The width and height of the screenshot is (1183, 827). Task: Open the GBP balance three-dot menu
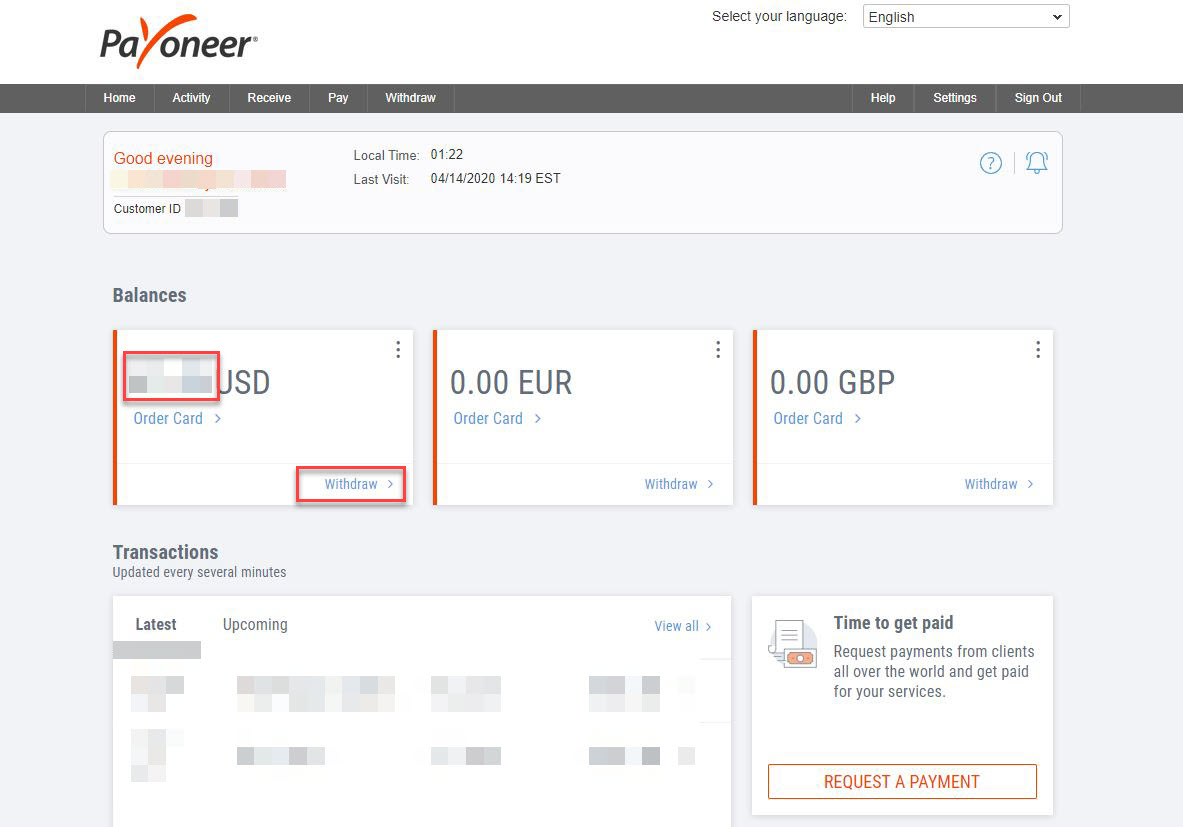(1038, 349)
